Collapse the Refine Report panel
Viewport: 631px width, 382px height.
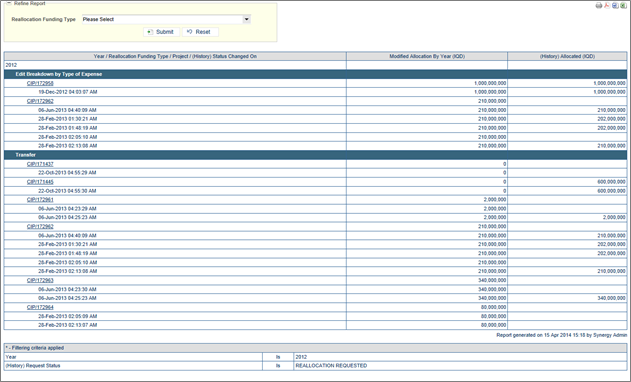tap(9, 3)
